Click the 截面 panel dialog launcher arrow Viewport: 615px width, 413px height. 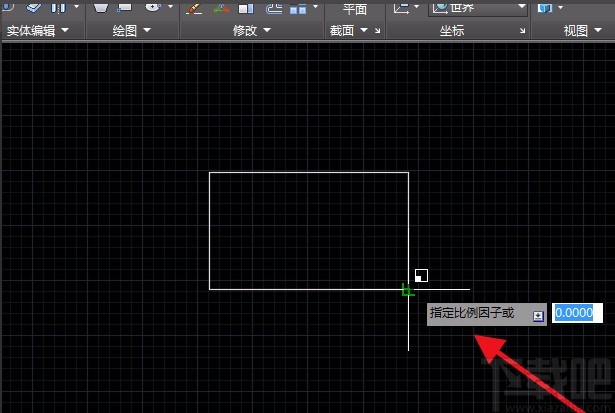point(377,32)
